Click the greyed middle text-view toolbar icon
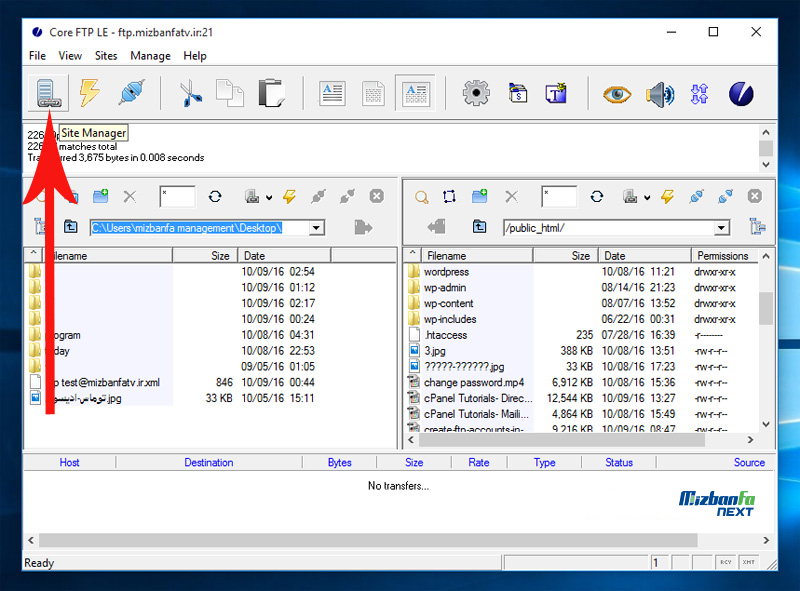Viewport: 800px width, 591px height. click(373, 93)
